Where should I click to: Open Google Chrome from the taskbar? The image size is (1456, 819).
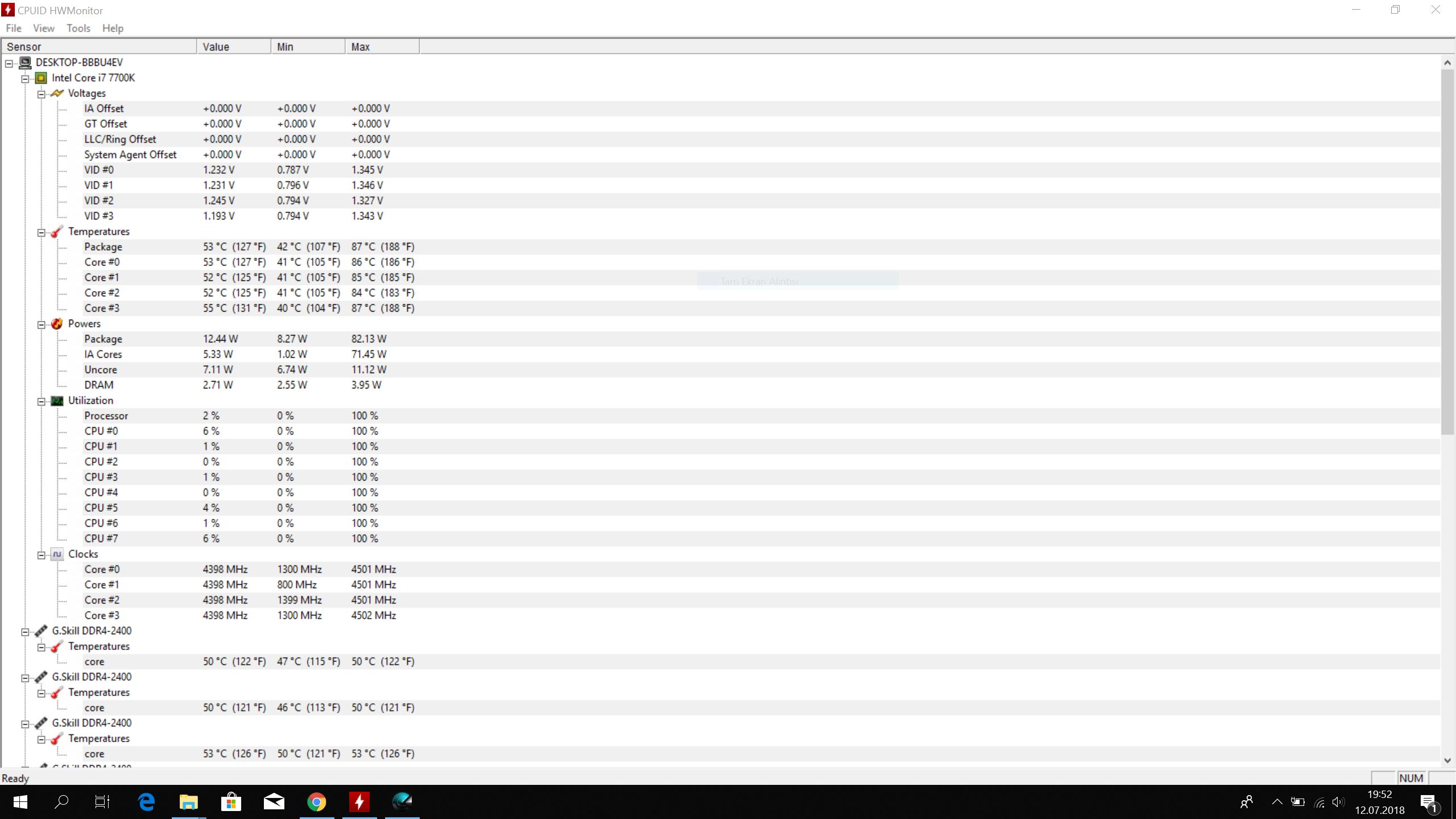tap(317, 802)
